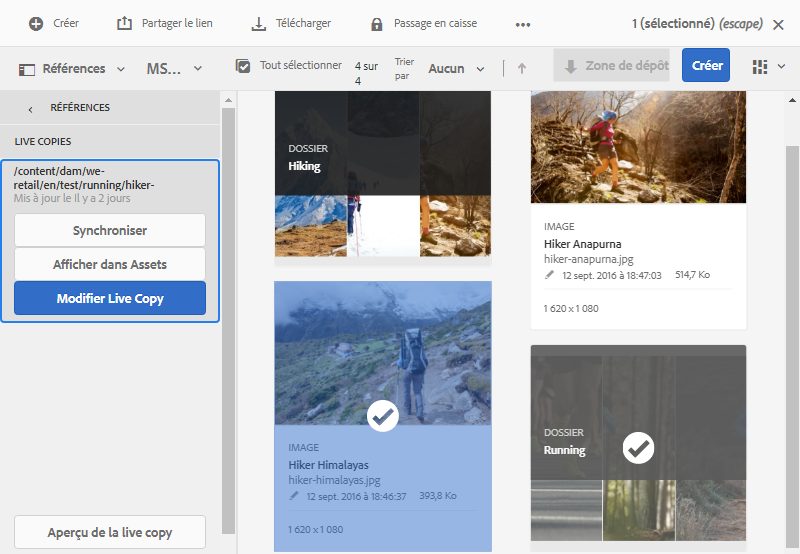800x554 pixels.
Task: Click Télécharger text in action bar
Action: (303, 23)
